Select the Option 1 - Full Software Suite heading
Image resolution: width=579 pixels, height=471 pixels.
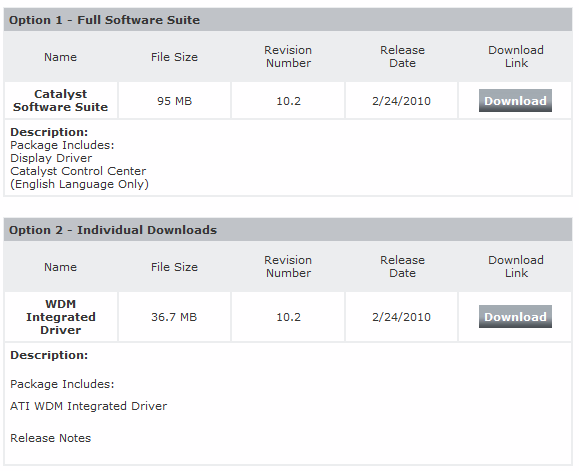[105, 20]
